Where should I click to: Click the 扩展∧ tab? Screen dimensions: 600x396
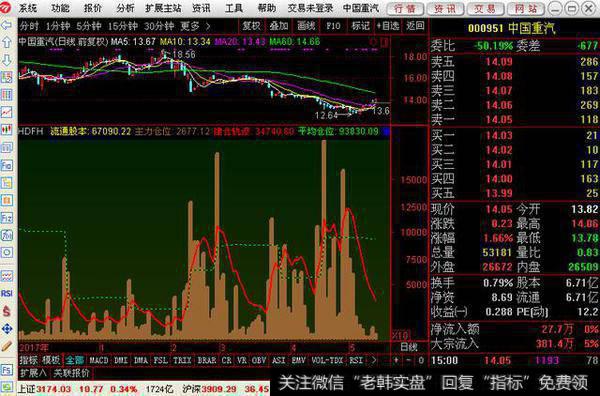(33, 372)
